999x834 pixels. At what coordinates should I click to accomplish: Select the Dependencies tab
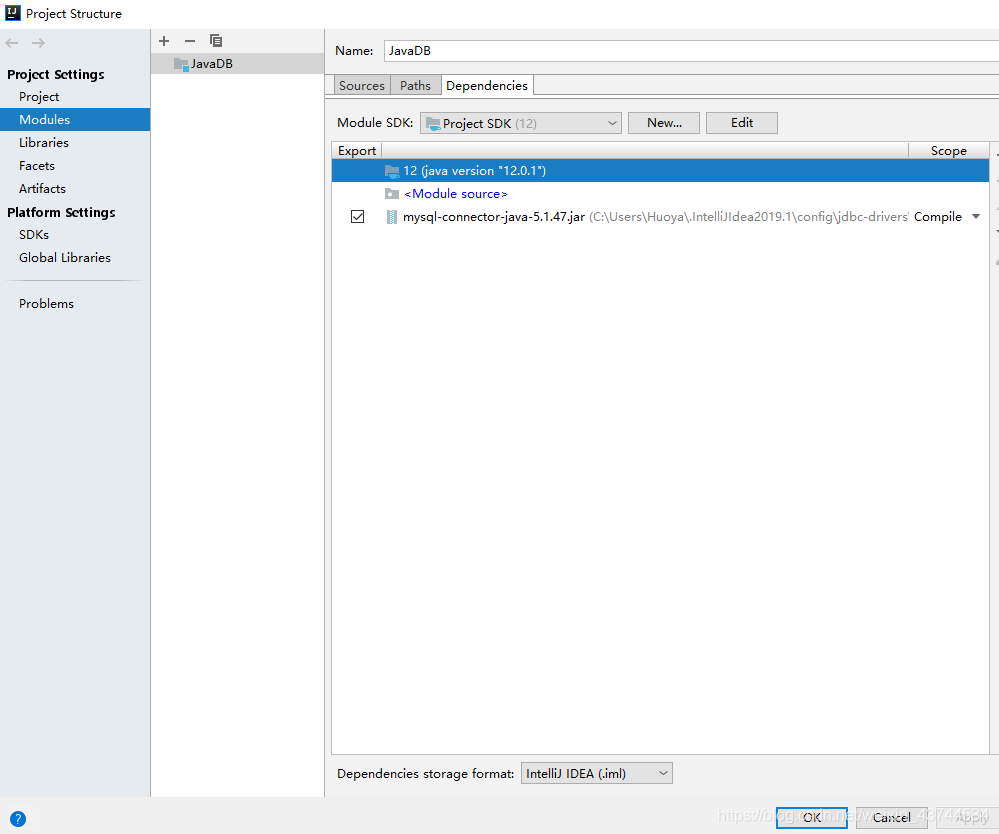coord(487,85)
